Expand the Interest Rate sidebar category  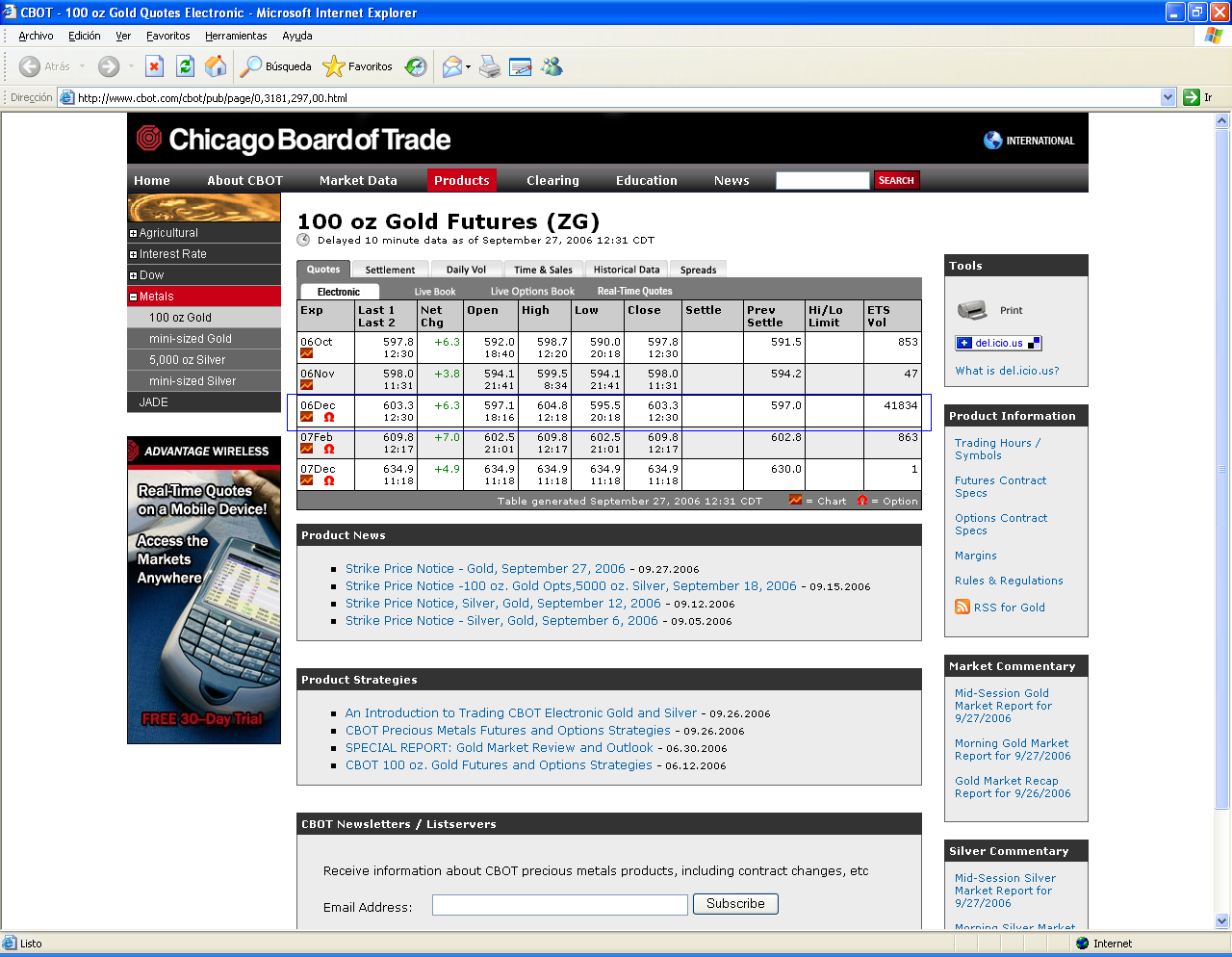pos(133,254)
